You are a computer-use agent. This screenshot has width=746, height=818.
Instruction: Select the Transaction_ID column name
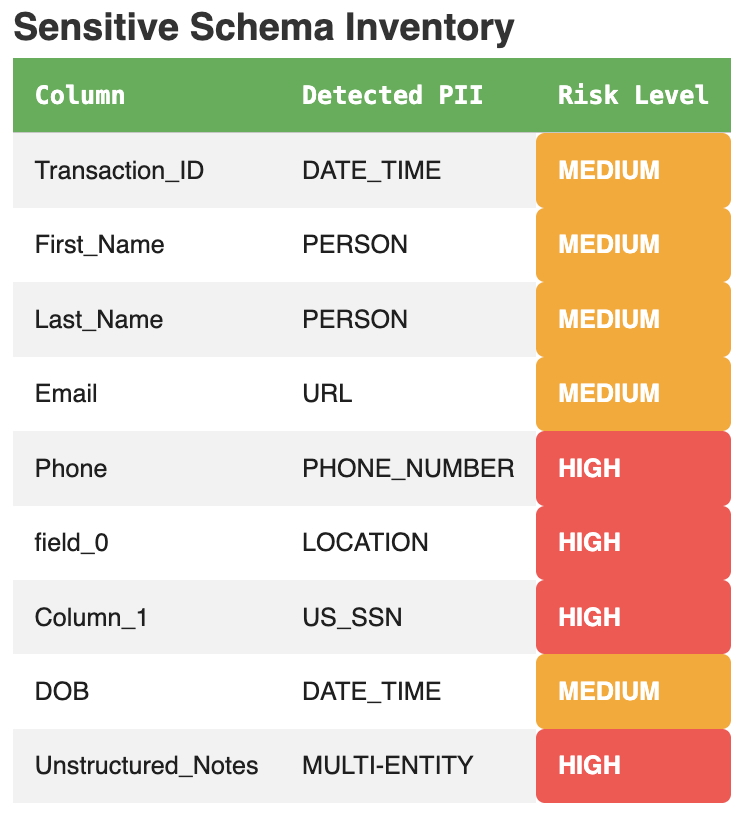pos(119,171)
